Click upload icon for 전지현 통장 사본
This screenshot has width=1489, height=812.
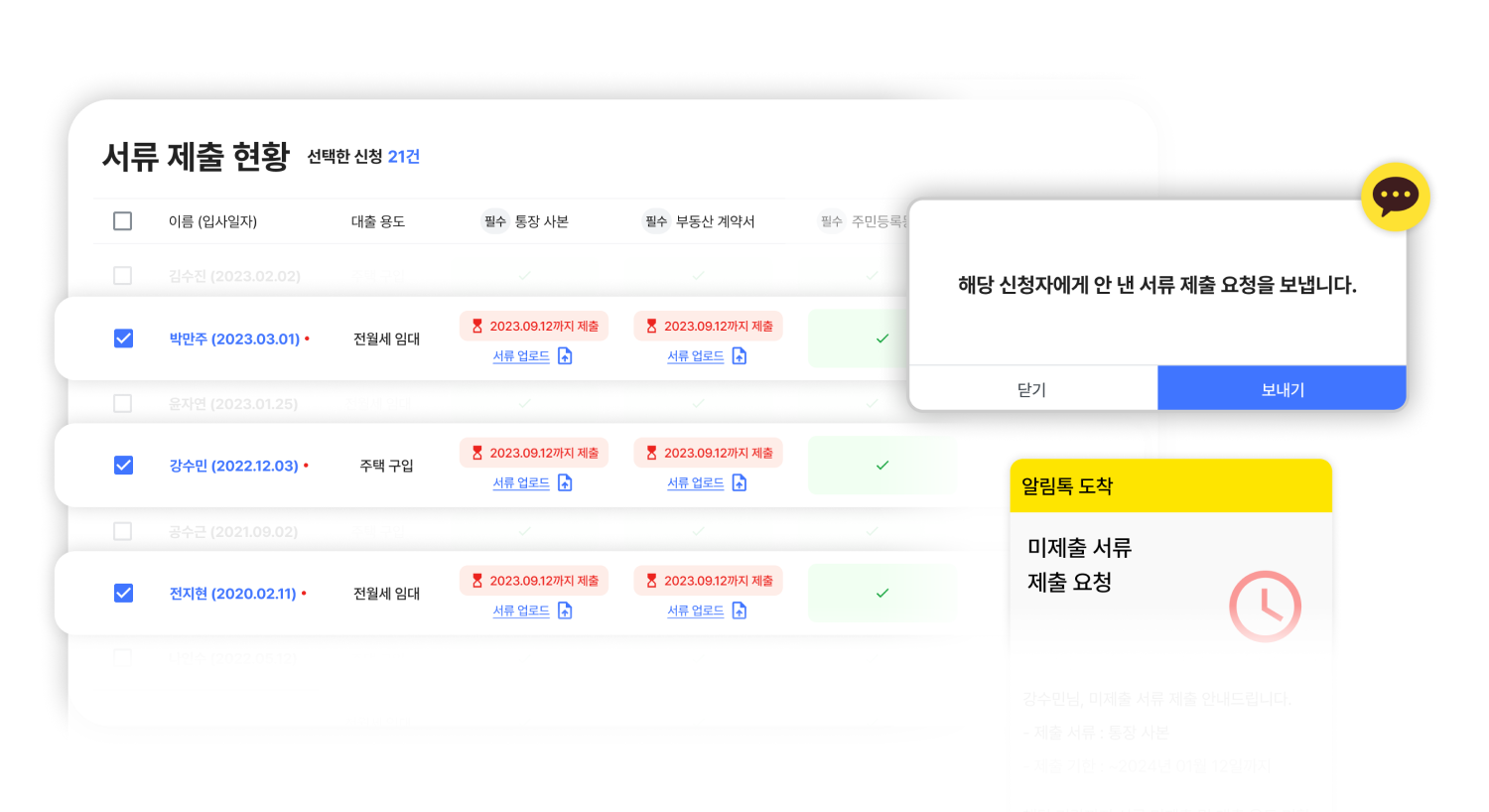coord(565,610)
